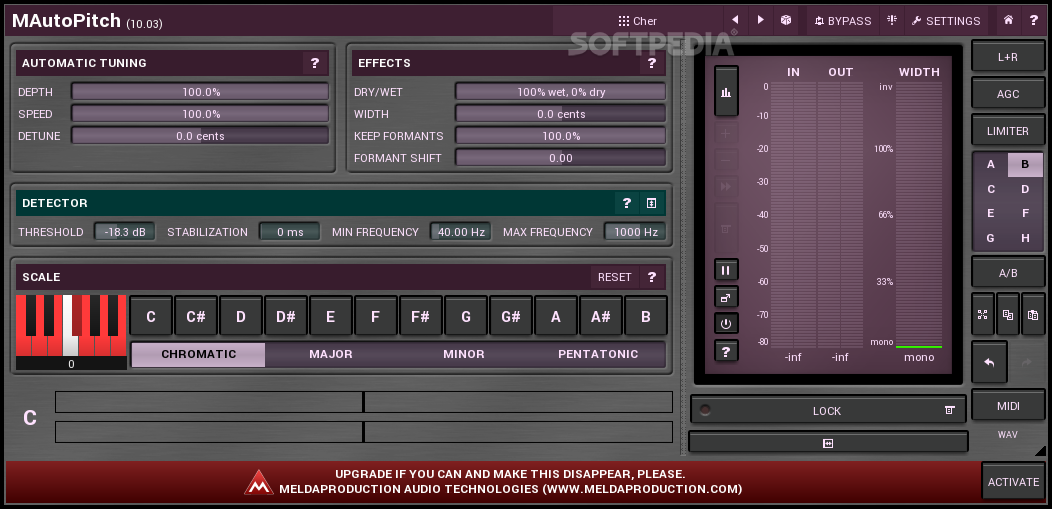
Task: Toggle the BYPASS button
Action: pyautogui.click(x=843, y=21)
